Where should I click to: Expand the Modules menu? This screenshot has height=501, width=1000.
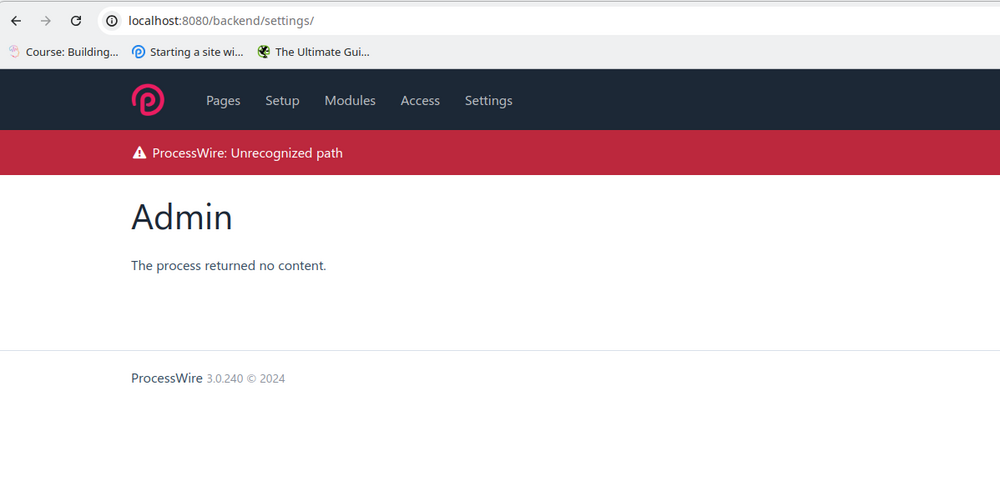tap(350, 101)
